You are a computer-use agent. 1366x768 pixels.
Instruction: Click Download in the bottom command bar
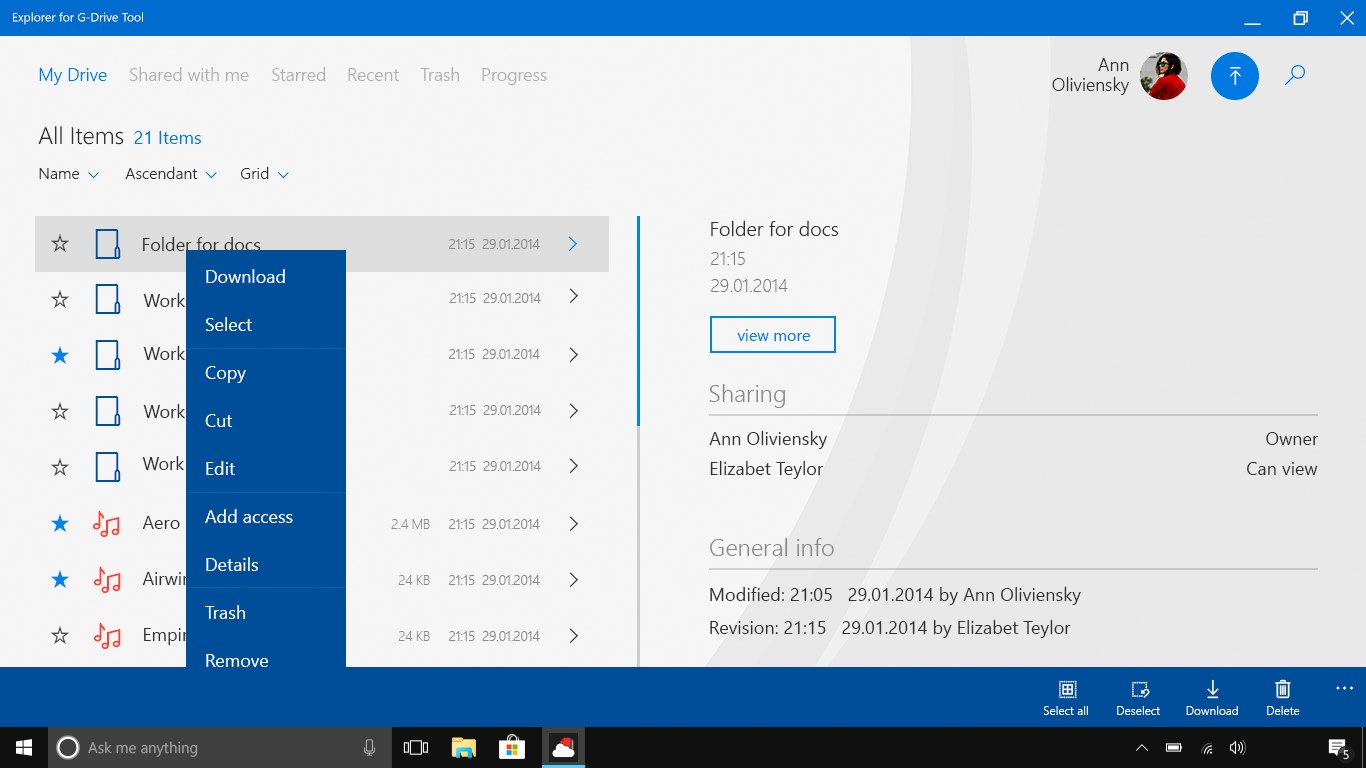click(1212, 698)
